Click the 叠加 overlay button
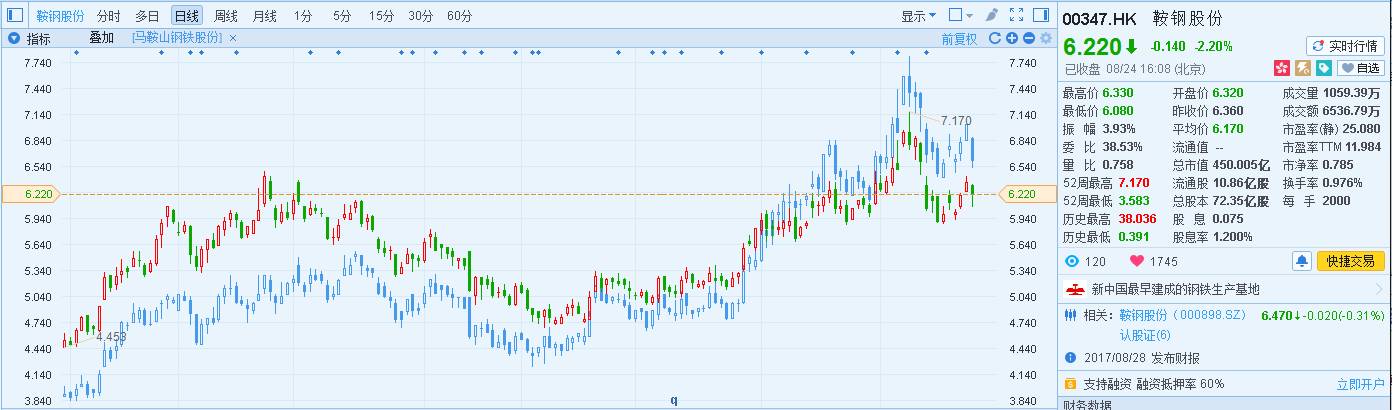The height and width of the screenshot is (410, 1392). coord(102,38)
